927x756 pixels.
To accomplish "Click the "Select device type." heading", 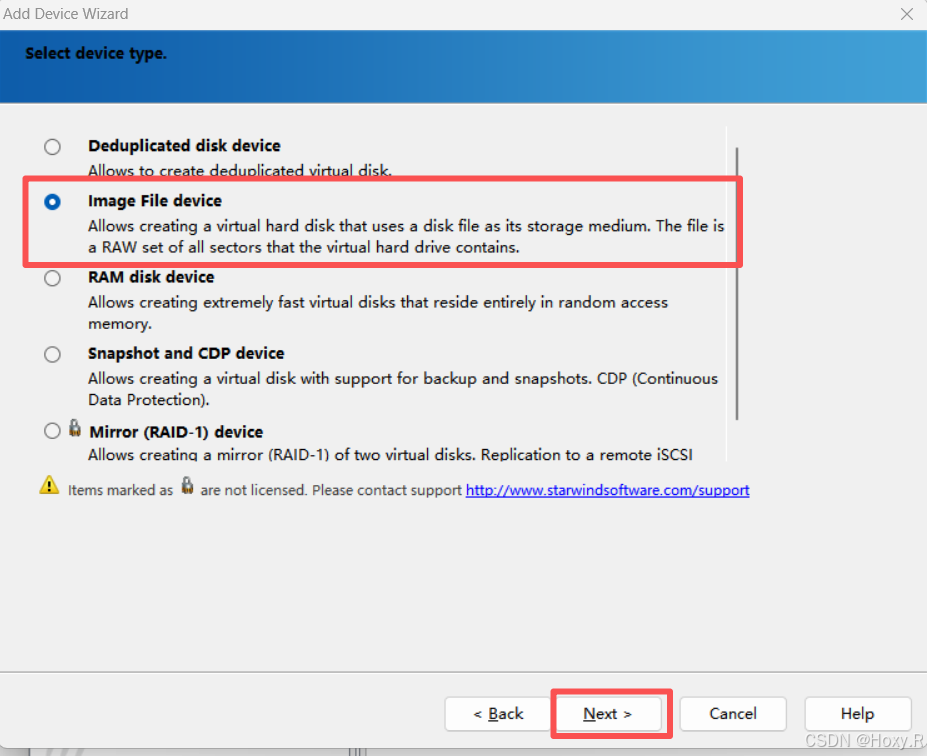I will point(96,53).
